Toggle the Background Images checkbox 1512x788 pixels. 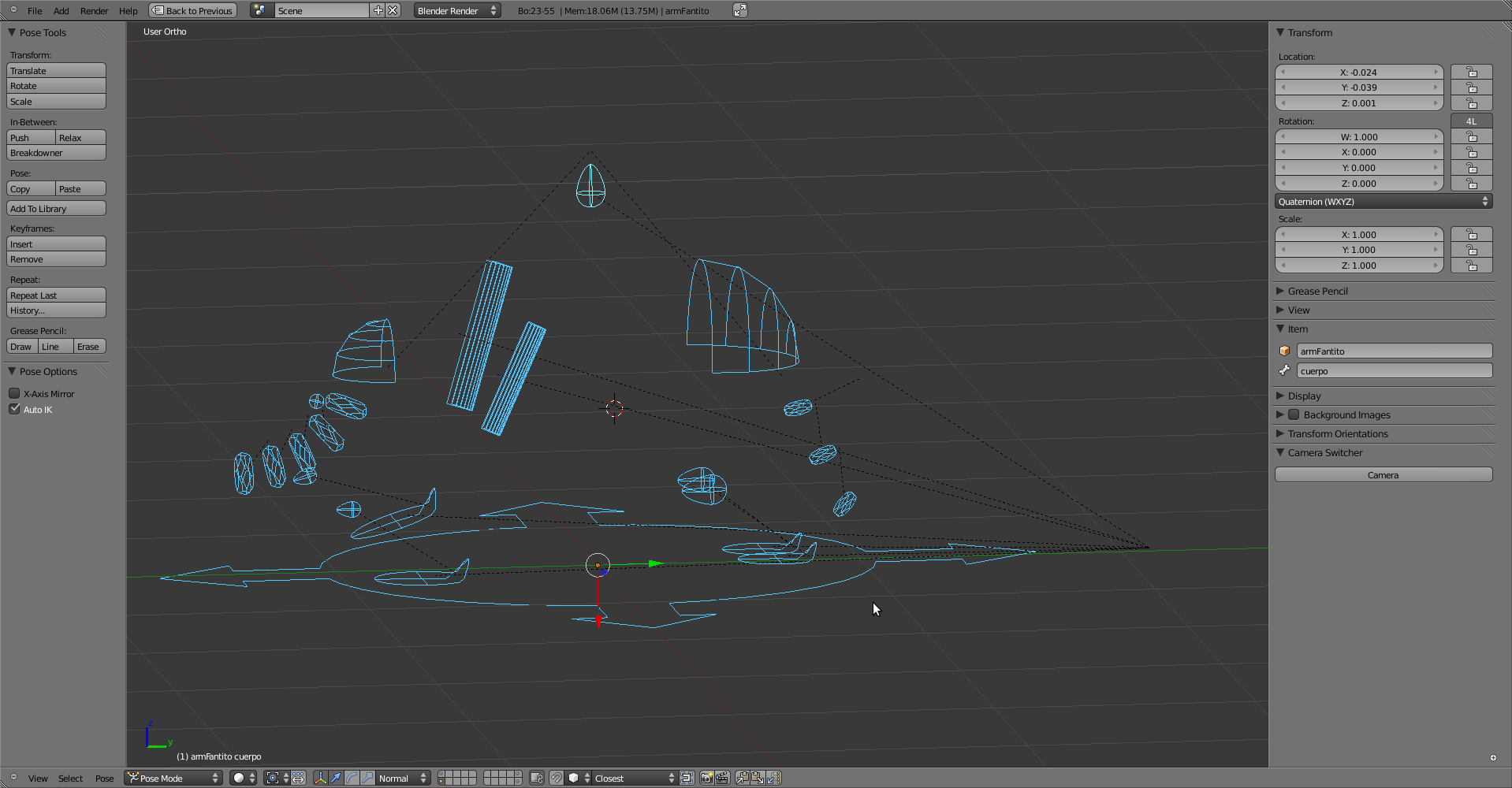(1294, 414)
